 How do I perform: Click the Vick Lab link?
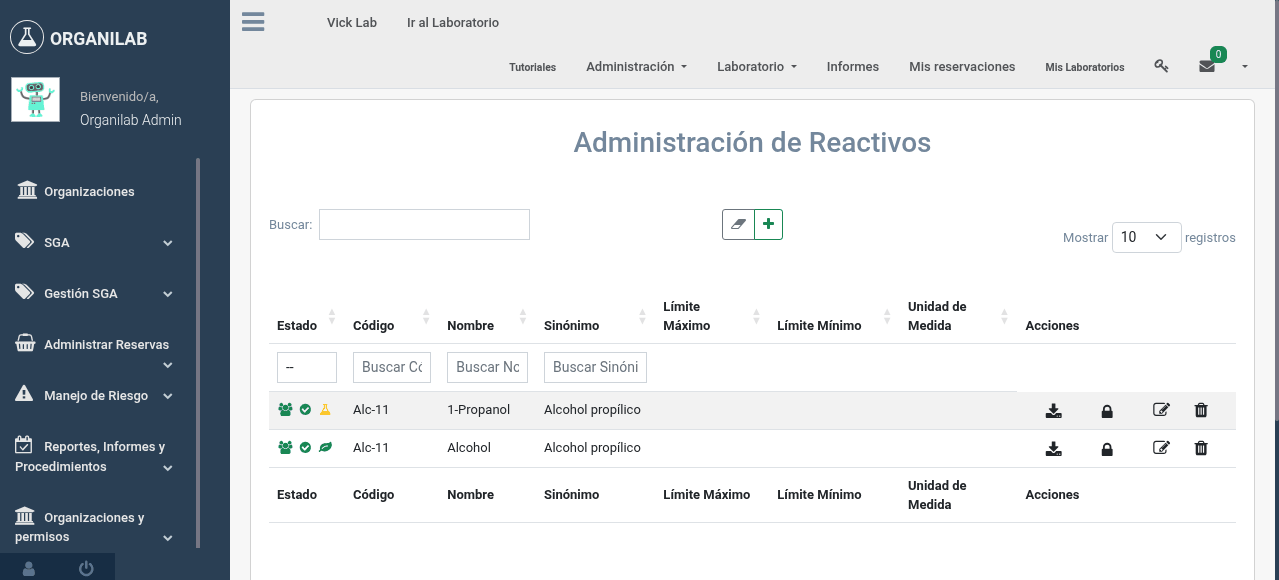point(352,22)
